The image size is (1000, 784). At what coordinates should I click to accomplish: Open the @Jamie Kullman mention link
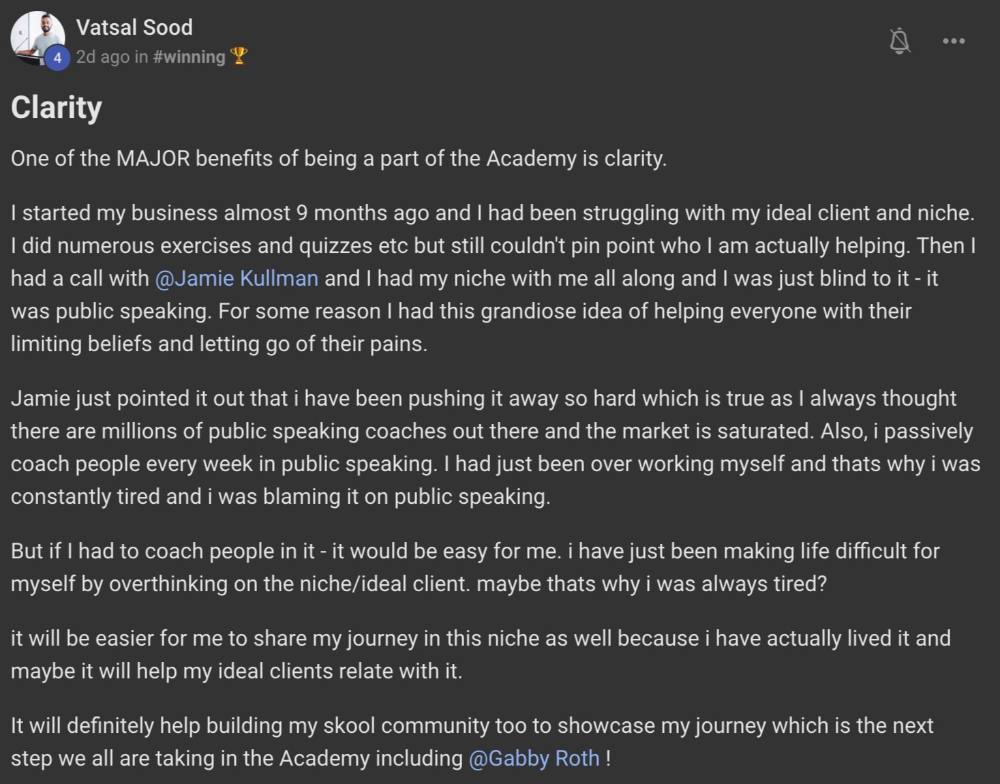pyautogui.click(x=237, y=277)
